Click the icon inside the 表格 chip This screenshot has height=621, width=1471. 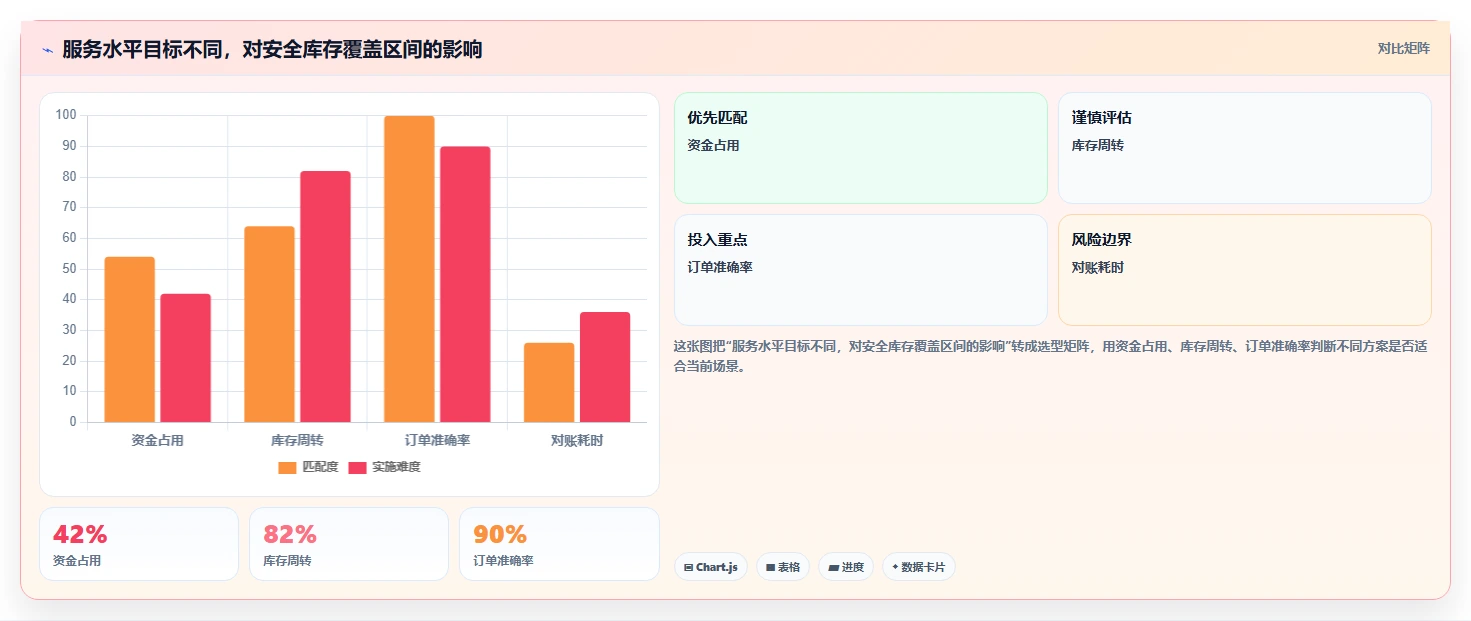click(x=771, y=567)
